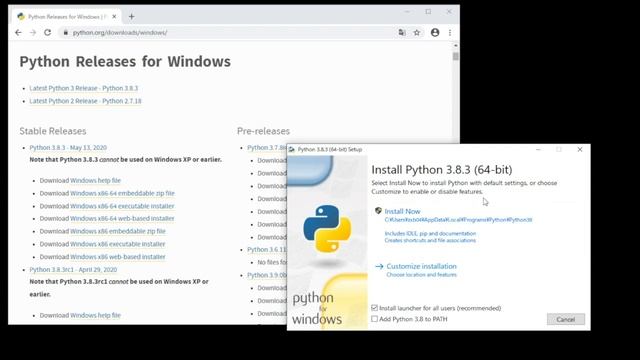
Task: Open Python 3.8.3 - May 13, 2020 link
Action: [x=68, y=147]
